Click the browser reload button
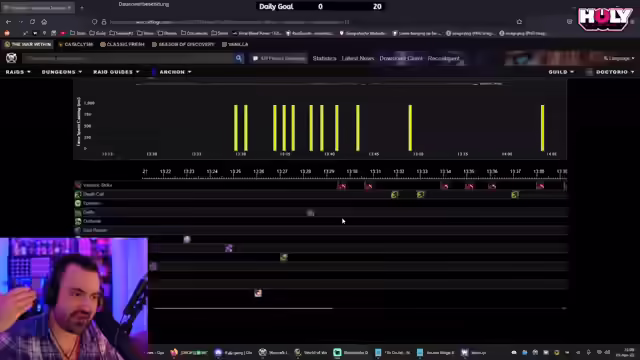The height and width of the screenshot is (360, 640). pyautogui.click(x=32, y=22)
